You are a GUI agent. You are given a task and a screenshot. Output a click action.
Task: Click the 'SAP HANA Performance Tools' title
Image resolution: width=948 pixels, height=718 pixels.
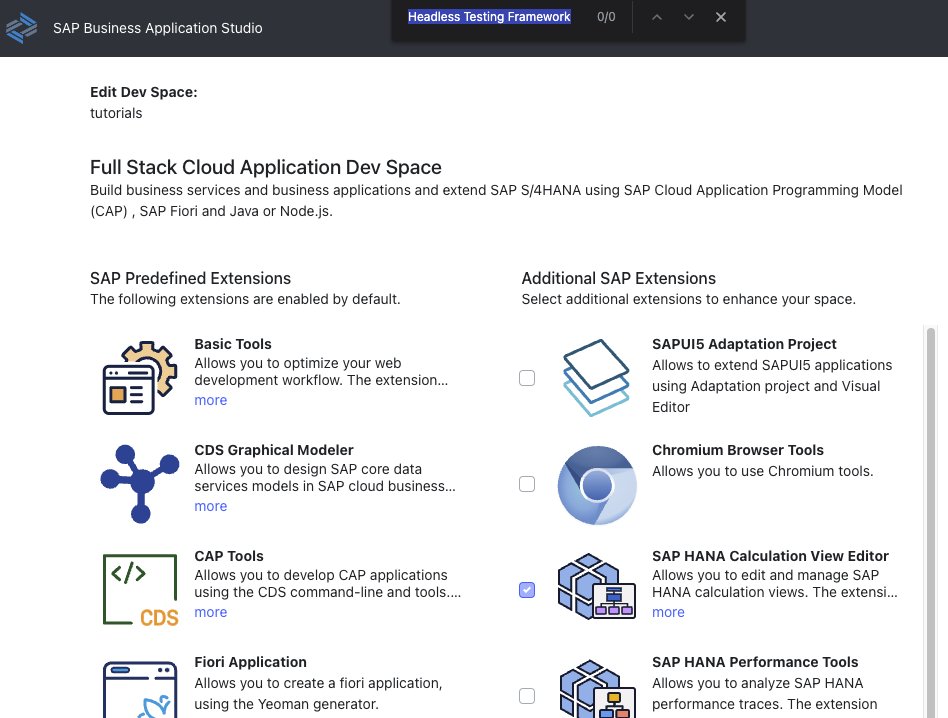click(x=755, y=662)
